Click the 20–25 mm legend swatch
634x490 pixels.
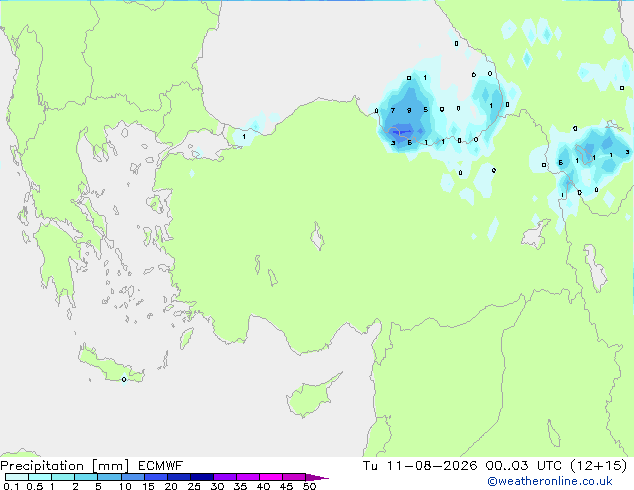coord(179,477)
